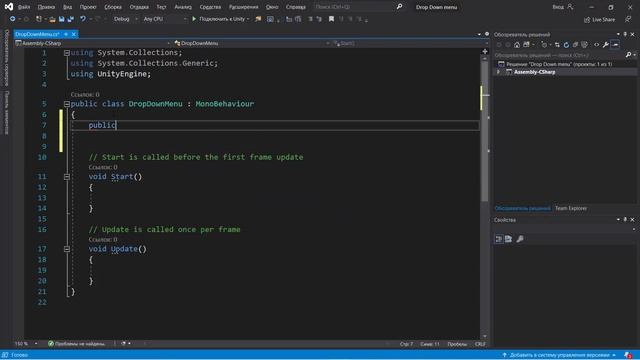Collapse the using directives block at line 1

(67, 53)
